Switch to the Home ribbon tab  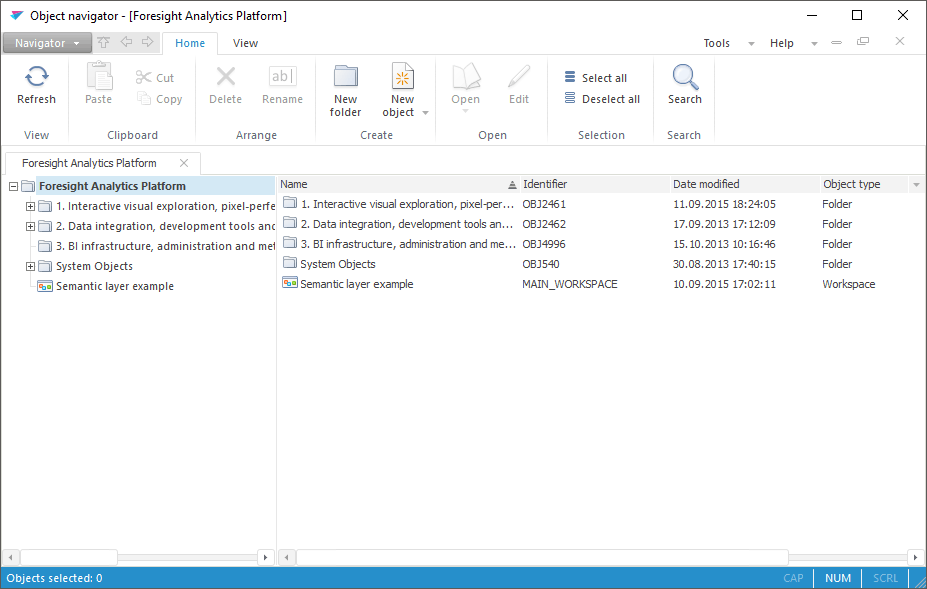point(190,43)
